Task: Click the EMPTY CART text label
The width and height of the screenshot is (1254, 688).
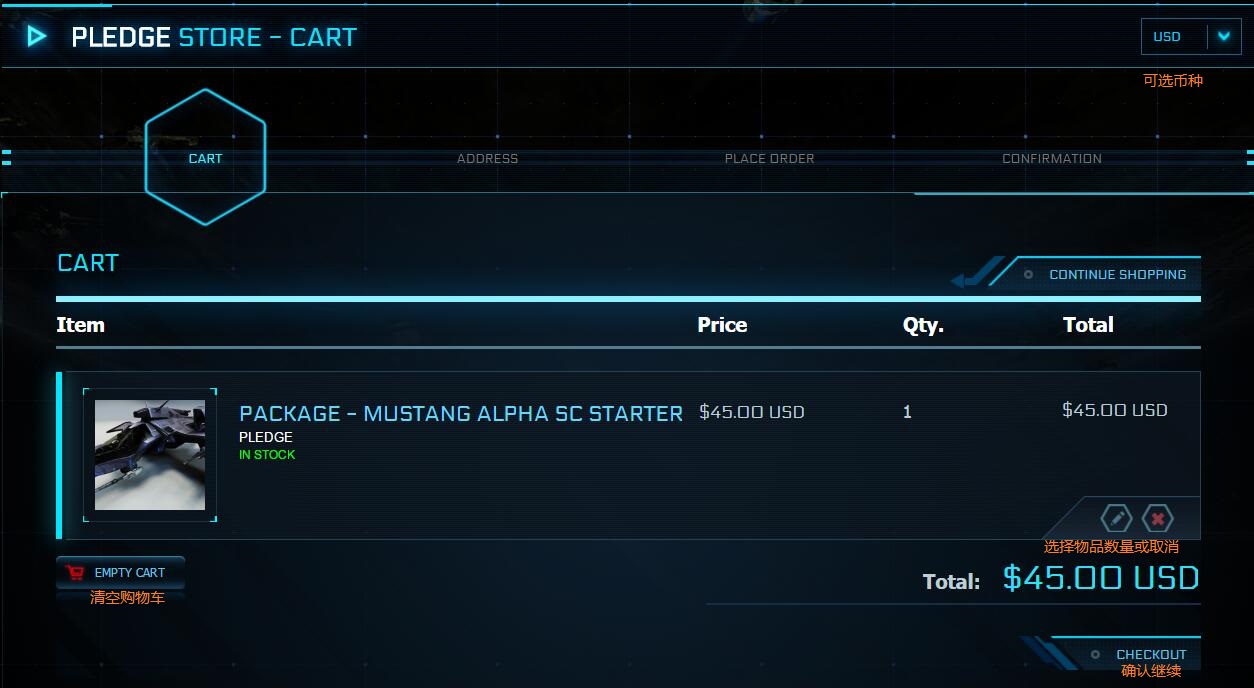Action: click(x=130, y=573)
